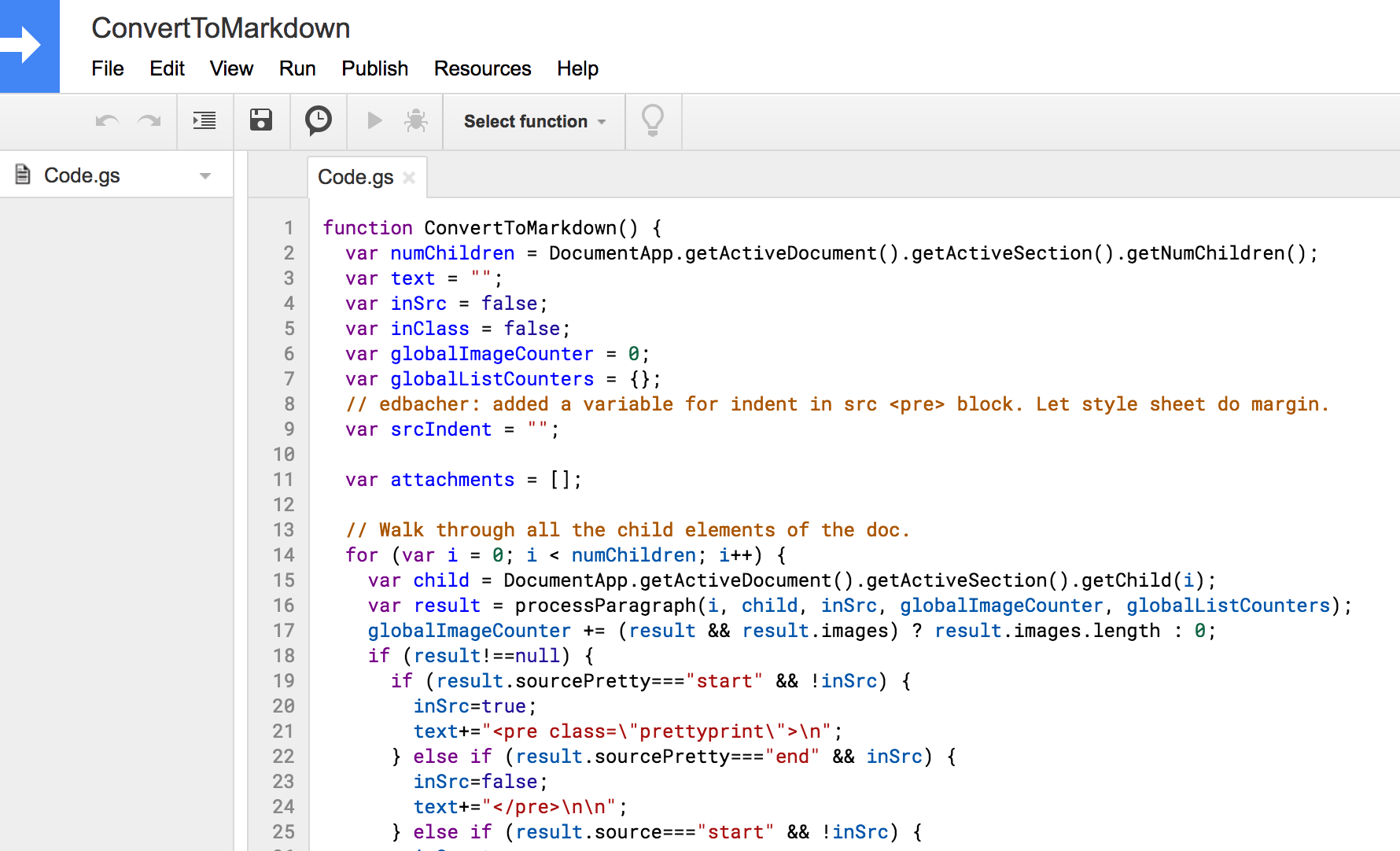Open the Help menu

tap(578, 68)
